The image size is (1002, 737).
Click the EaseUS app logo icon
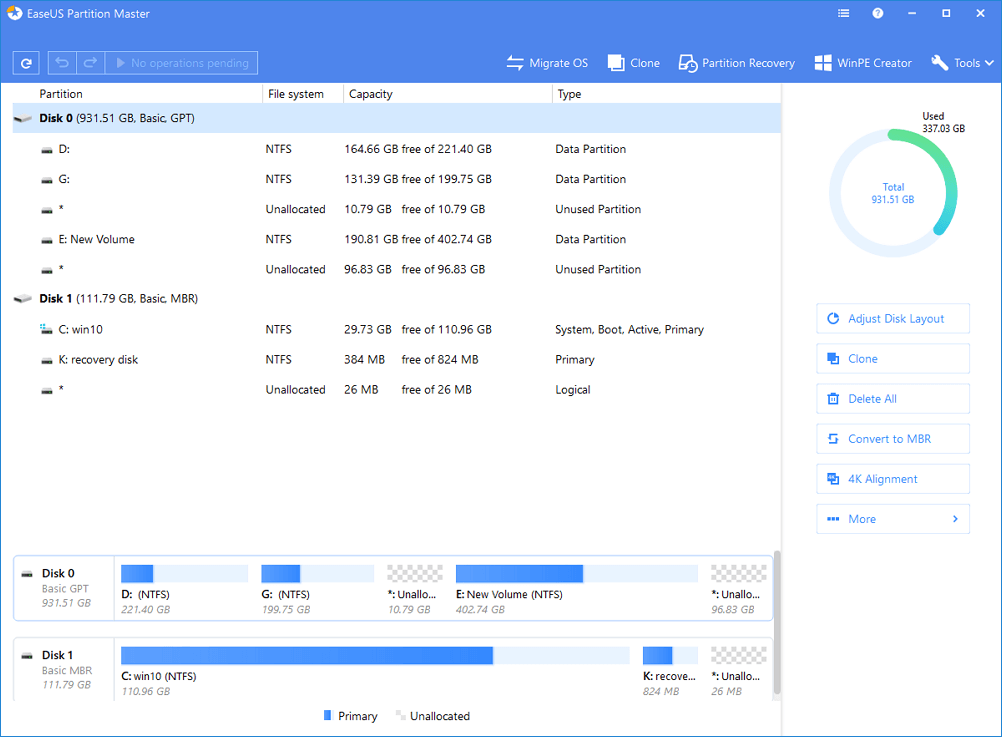point(14,13)
